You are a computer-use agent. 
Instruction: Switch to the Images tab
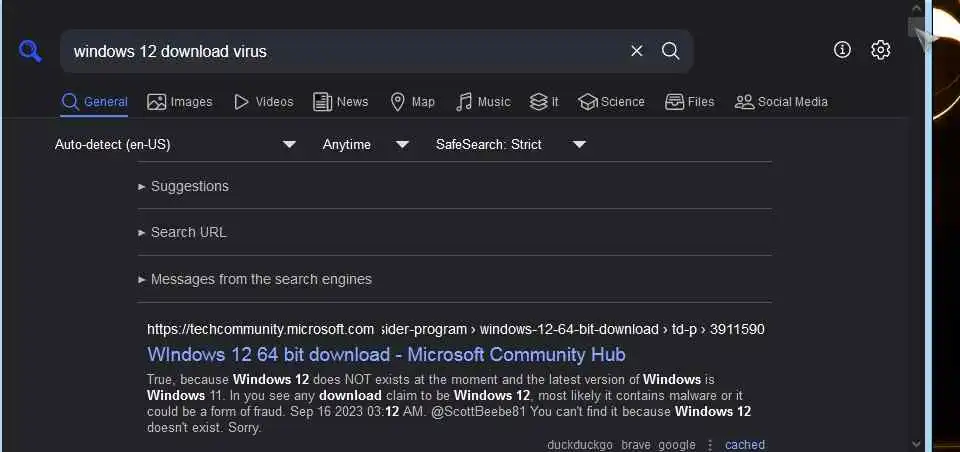click(x=179, y=102)
